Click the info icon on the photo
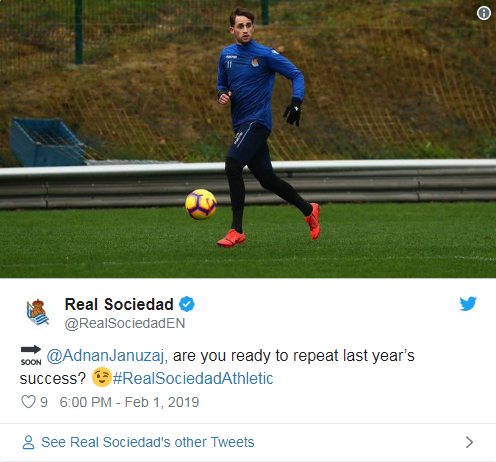 point(483,13)
